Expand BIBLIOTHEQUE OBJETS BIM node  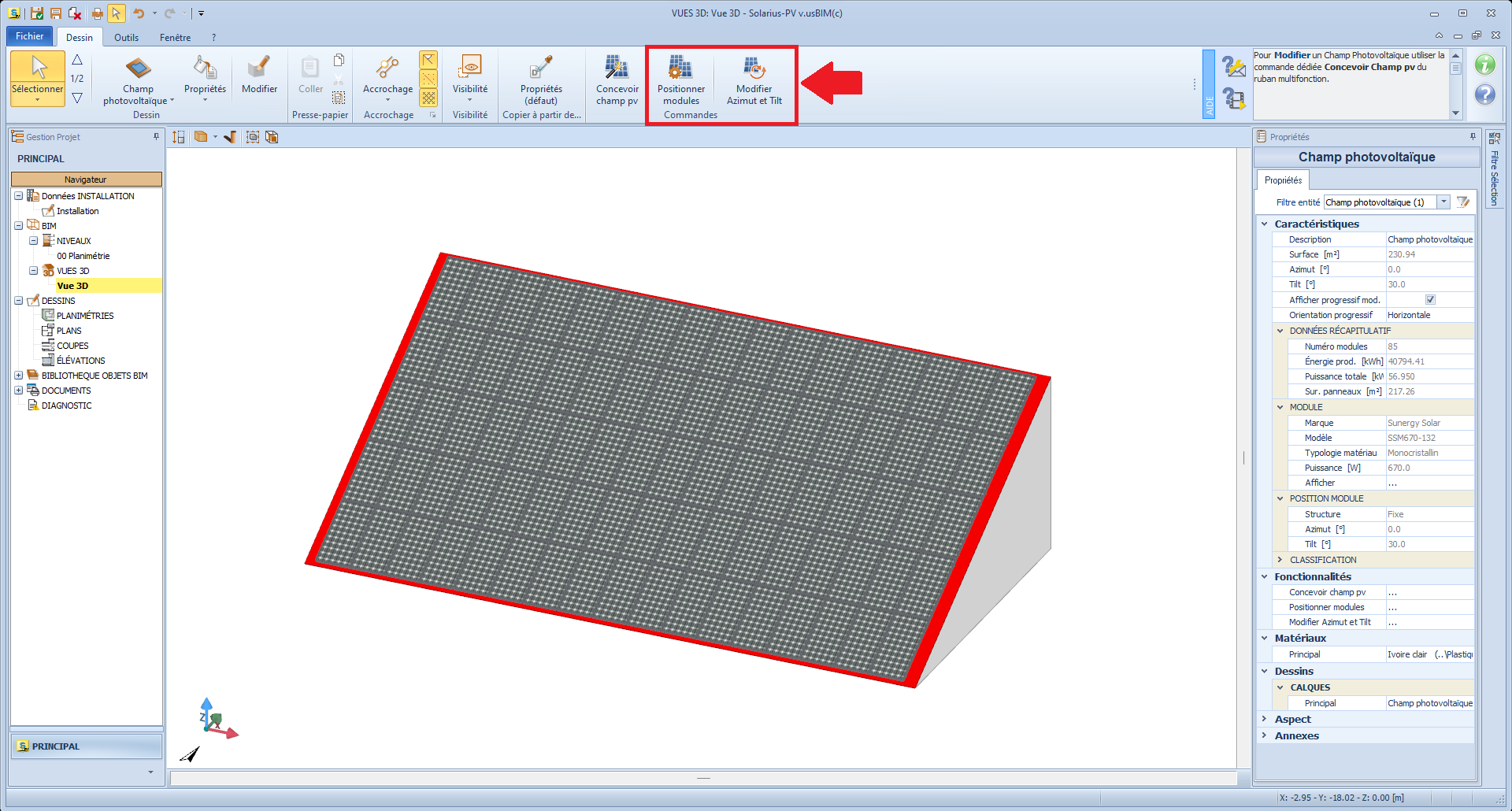coord(18,376)
